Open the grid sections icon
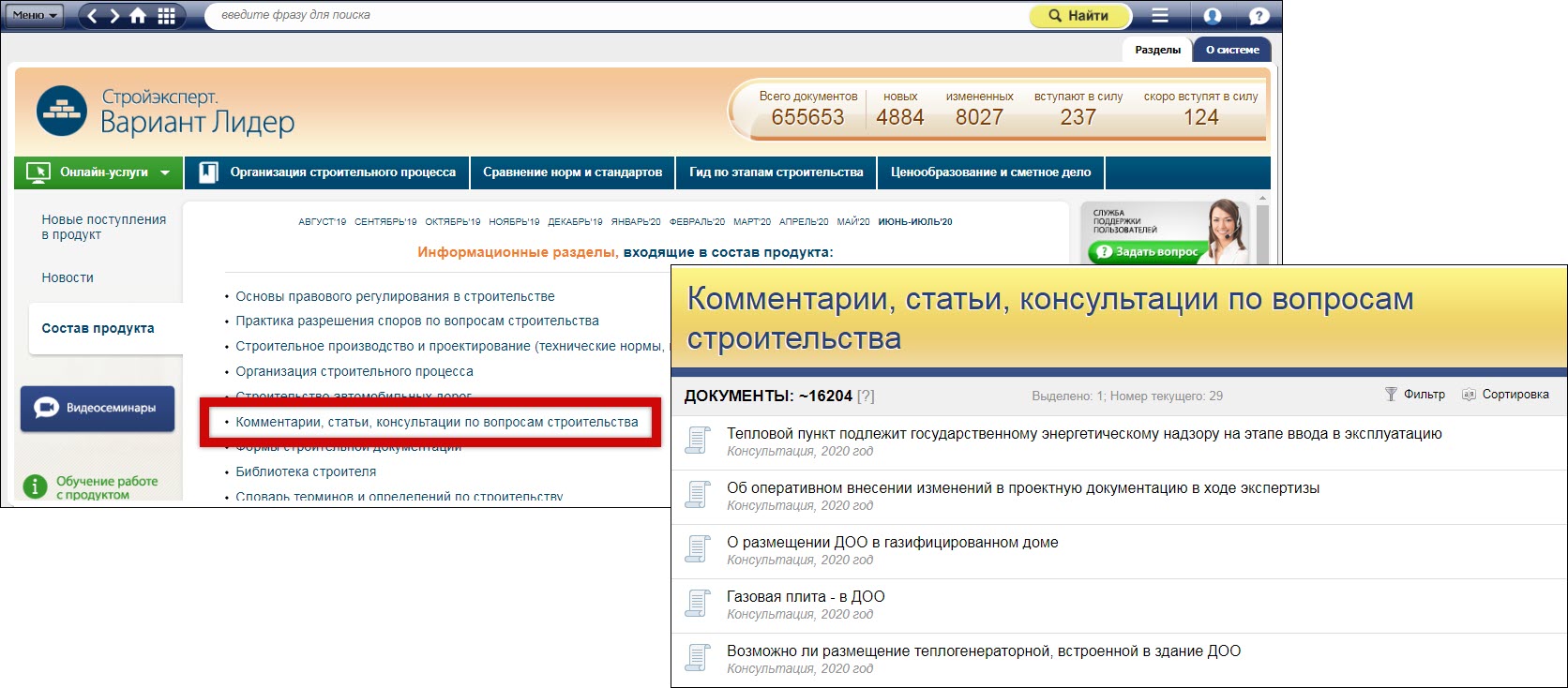Image resolution: width=1568 pixels, height=688 pixels. [x=166, y=16]
